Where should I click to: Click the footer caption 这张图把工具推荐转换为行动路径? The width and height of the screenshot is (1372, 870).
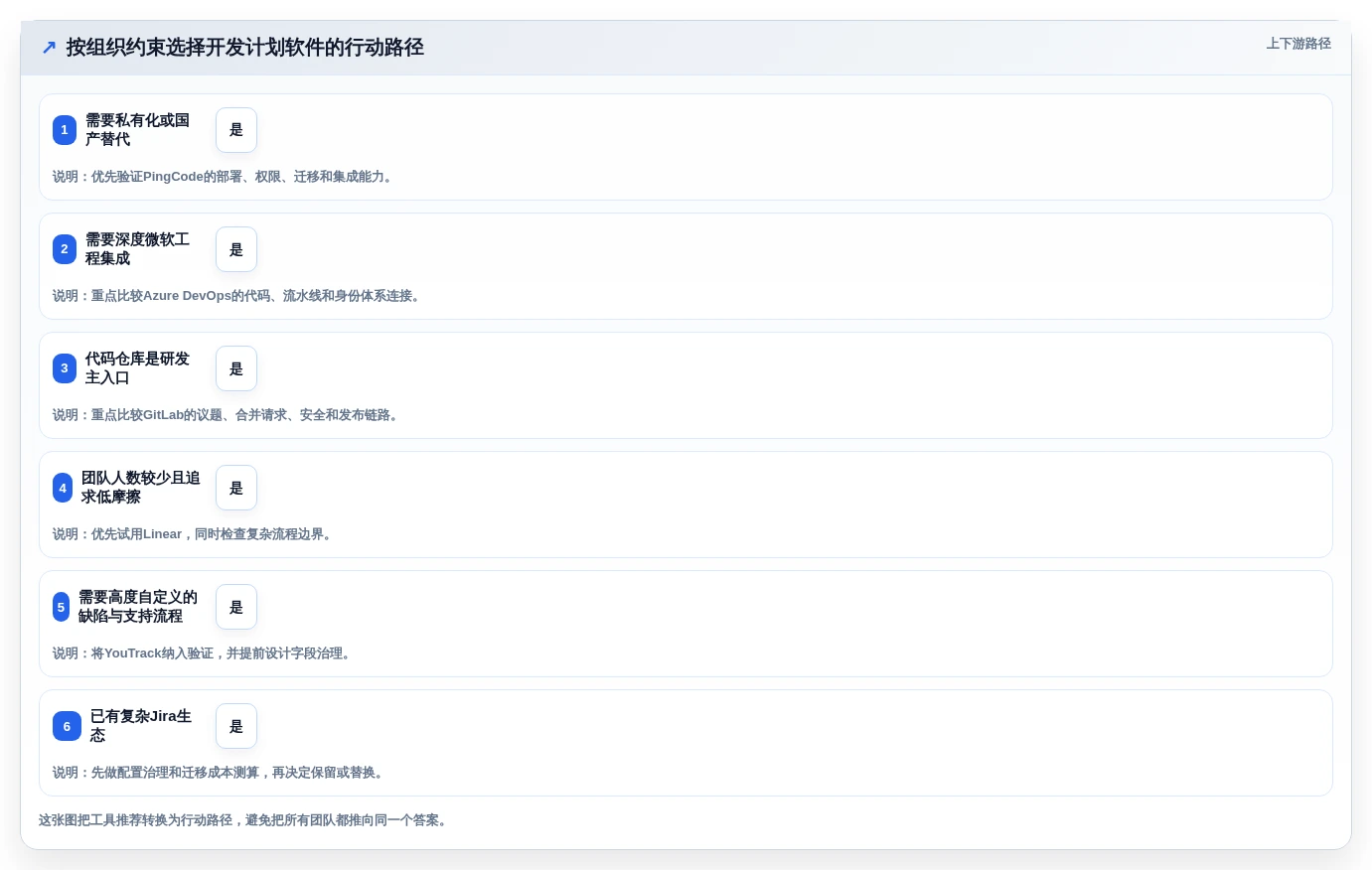[244, 820]
